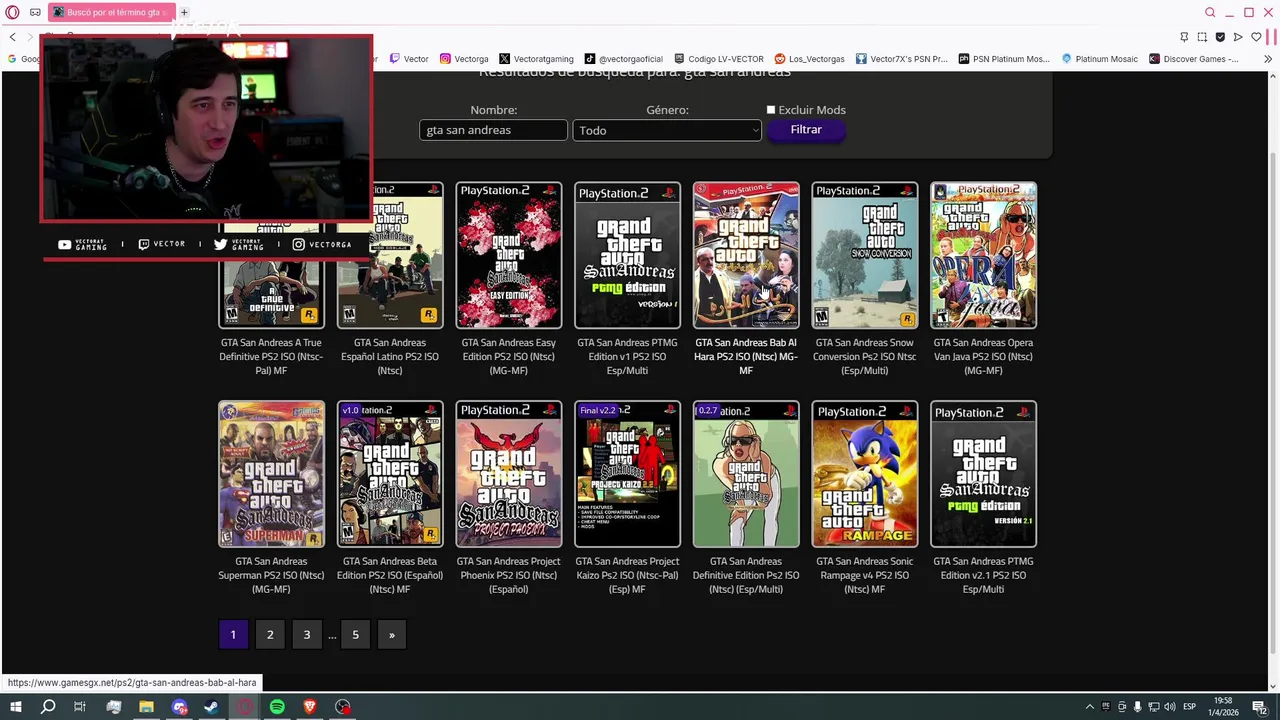Open the snapshot capture tool icon

pyautogui.click(x=1202, y=37)
